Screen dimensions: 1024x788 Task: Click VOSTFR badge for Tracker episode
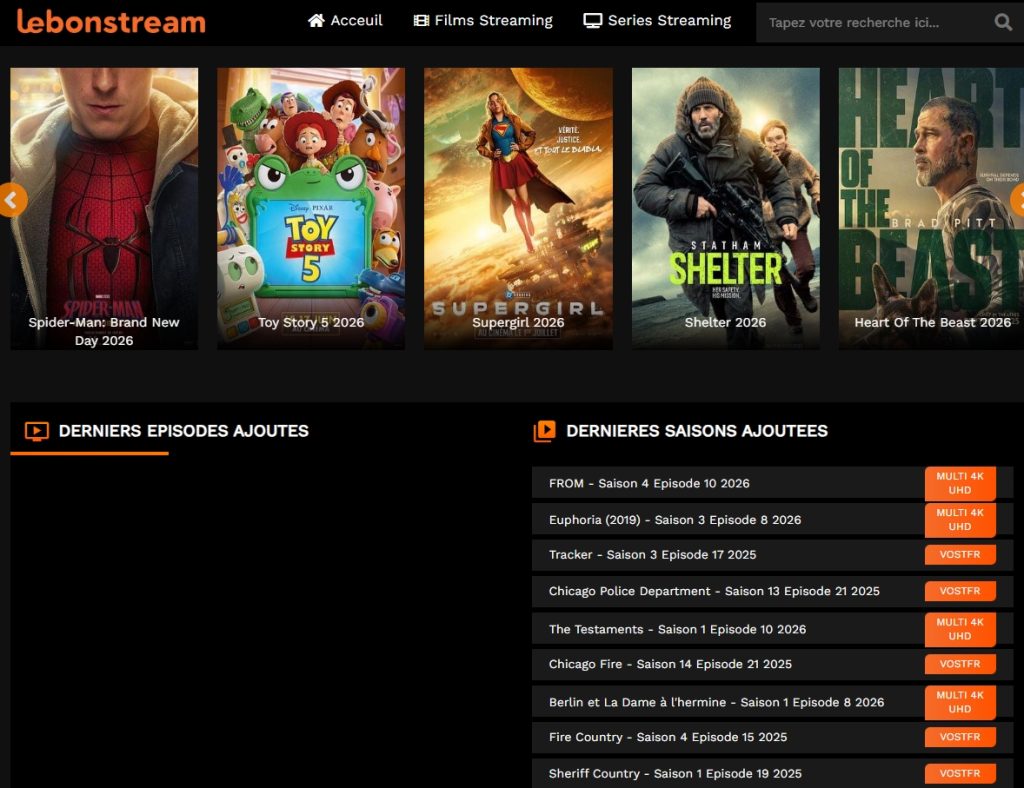[x=960, y=555]
